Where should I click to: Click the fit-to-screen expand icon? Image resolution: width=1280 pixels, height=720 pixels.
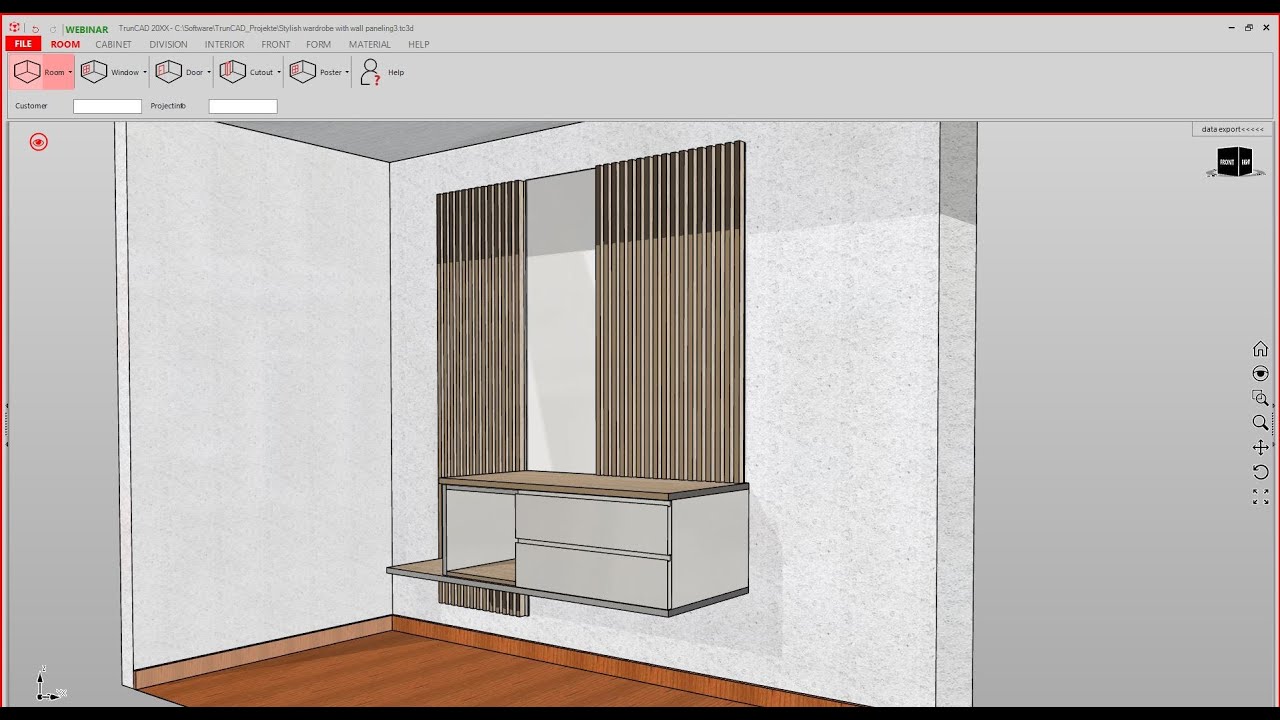1260,496
